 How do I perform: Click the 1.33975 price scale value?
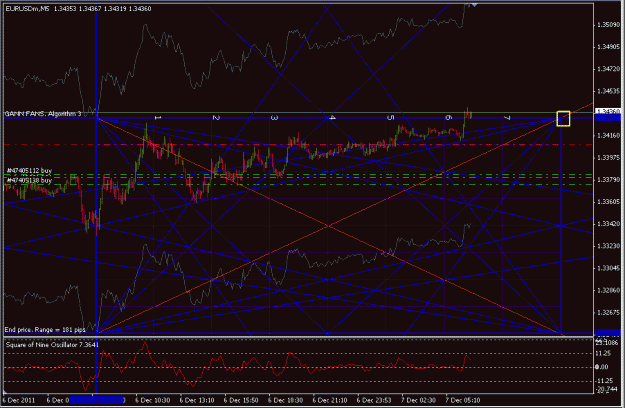coord(609,158)
